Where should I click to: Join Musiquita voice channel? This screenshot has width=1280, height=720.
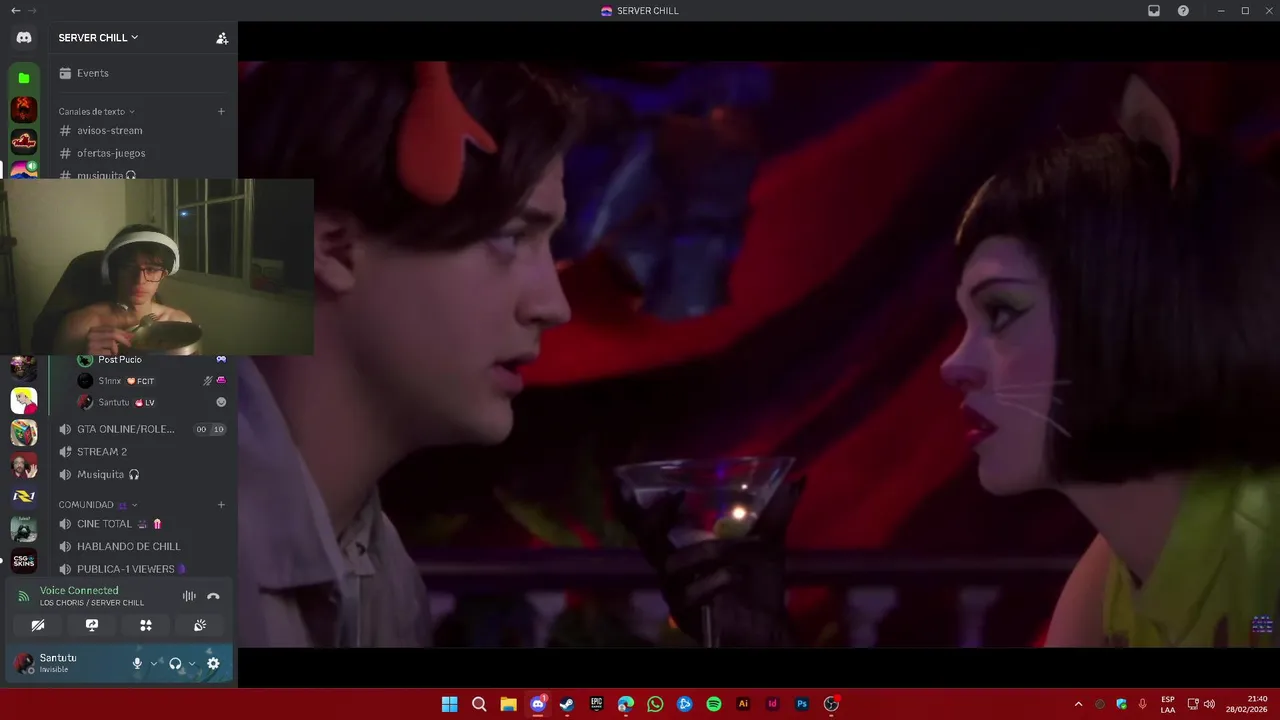142,475
